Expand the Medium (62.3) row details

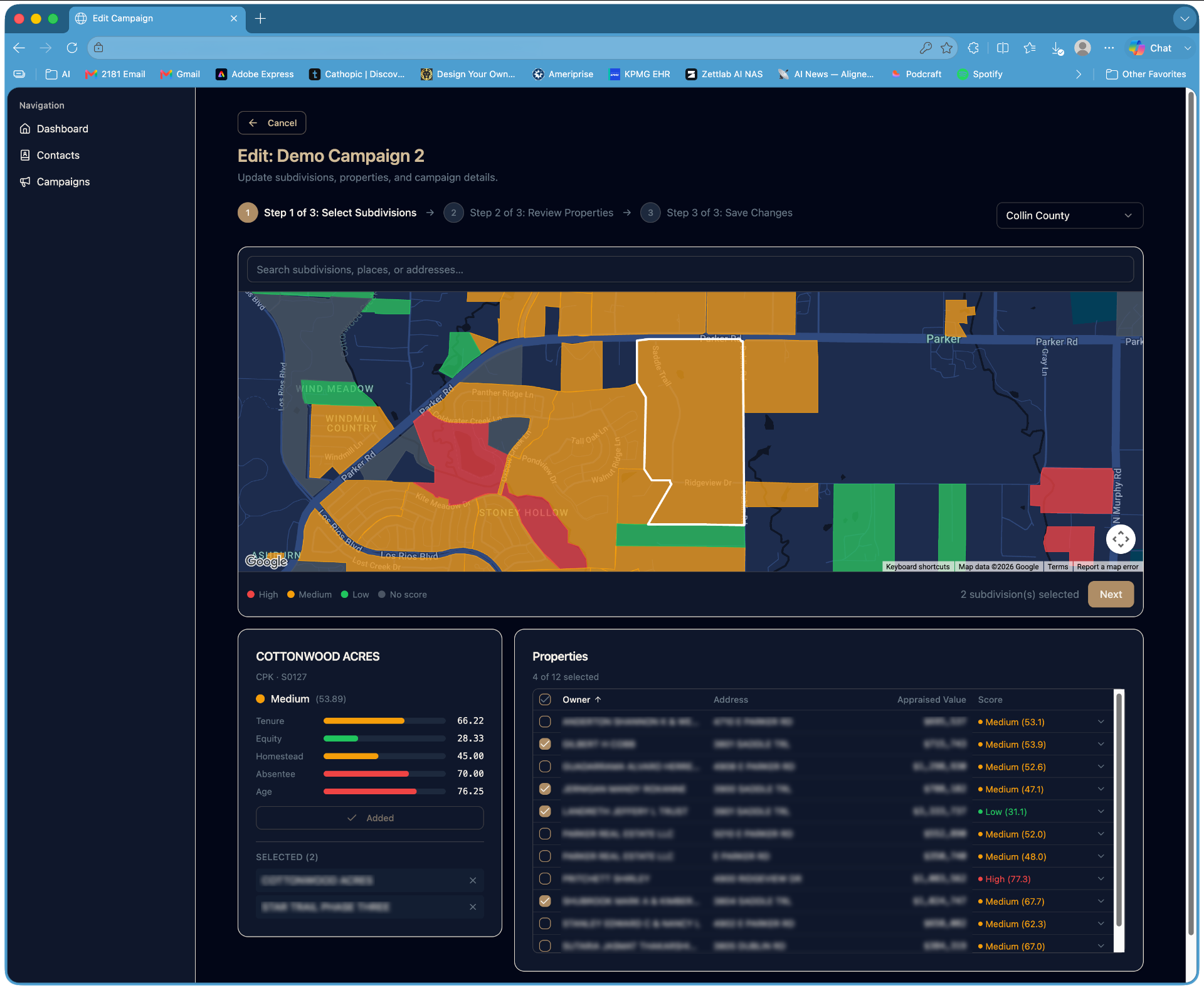click(x=1101, y=923)
